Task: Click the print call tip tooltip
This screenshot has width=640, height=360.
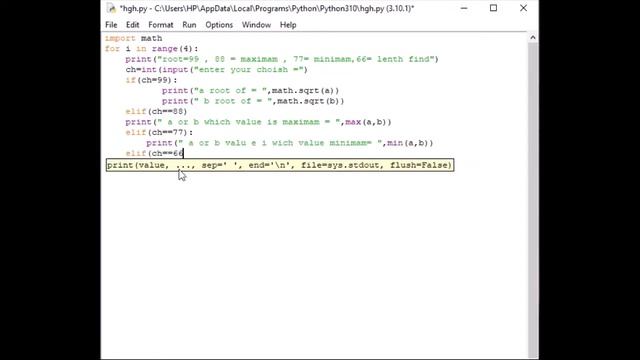Action: (280, 165)
